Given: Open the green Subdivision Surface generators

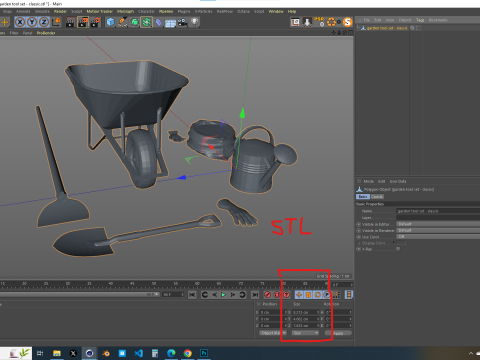Looking at the screenshot, I should point(134,22).
